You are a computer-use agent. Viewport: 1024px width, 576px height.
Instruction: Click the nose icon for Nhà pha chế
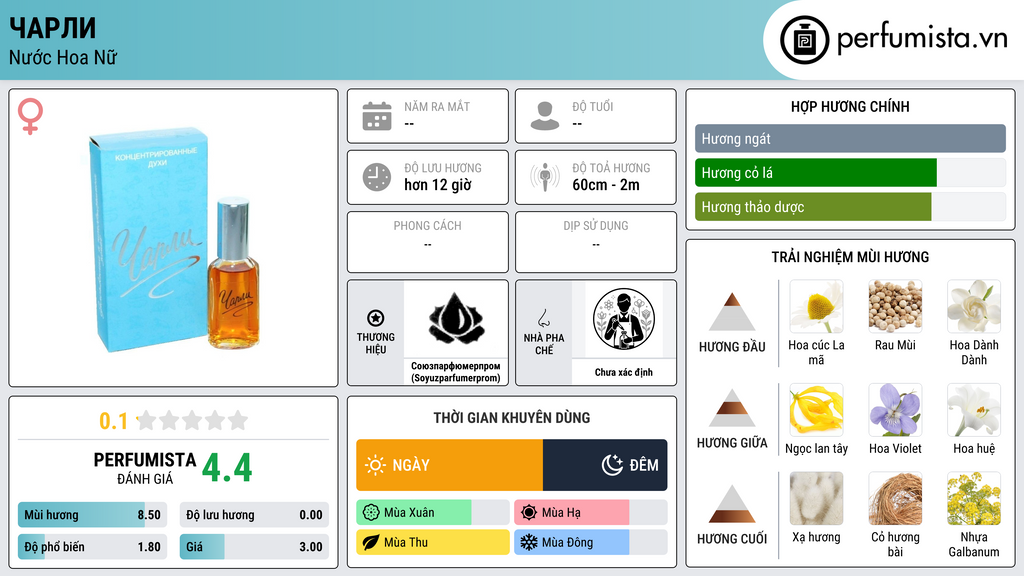(x=543, y=318)
